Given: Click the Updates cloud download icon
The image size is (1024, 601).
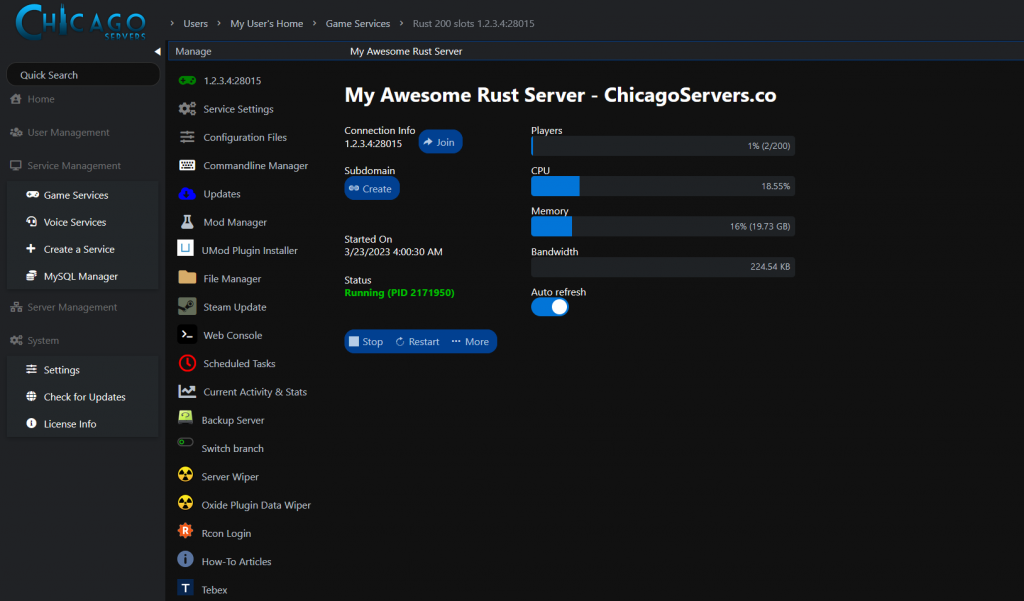Looking at the screenshot, I should 187,193.
